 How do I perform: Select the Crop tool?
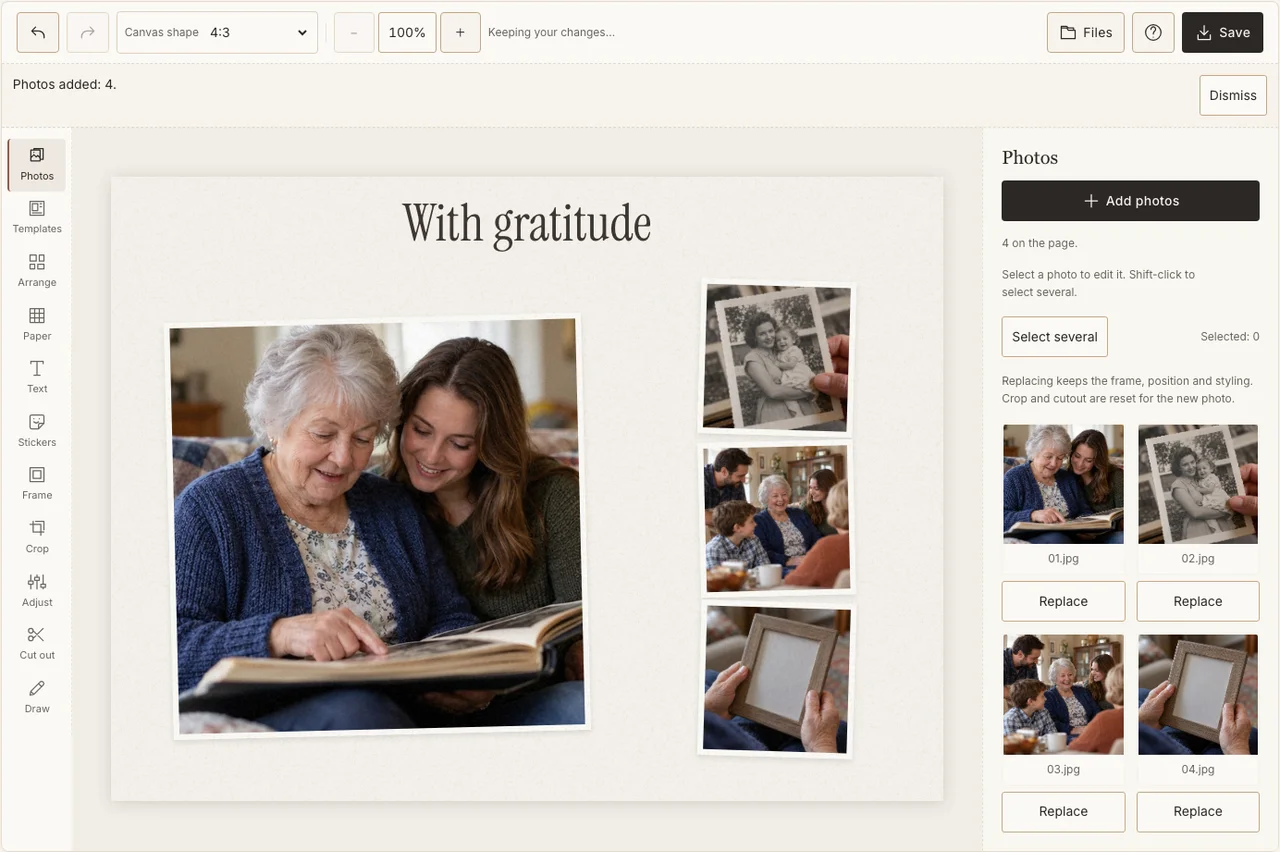click(37, 538)
